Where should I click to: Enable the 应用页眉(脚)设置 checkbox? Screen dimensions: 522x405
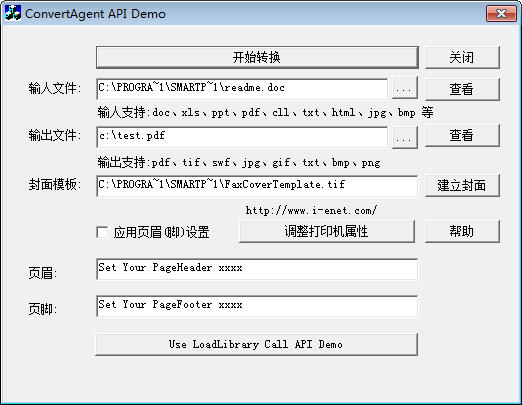[102, 232]
